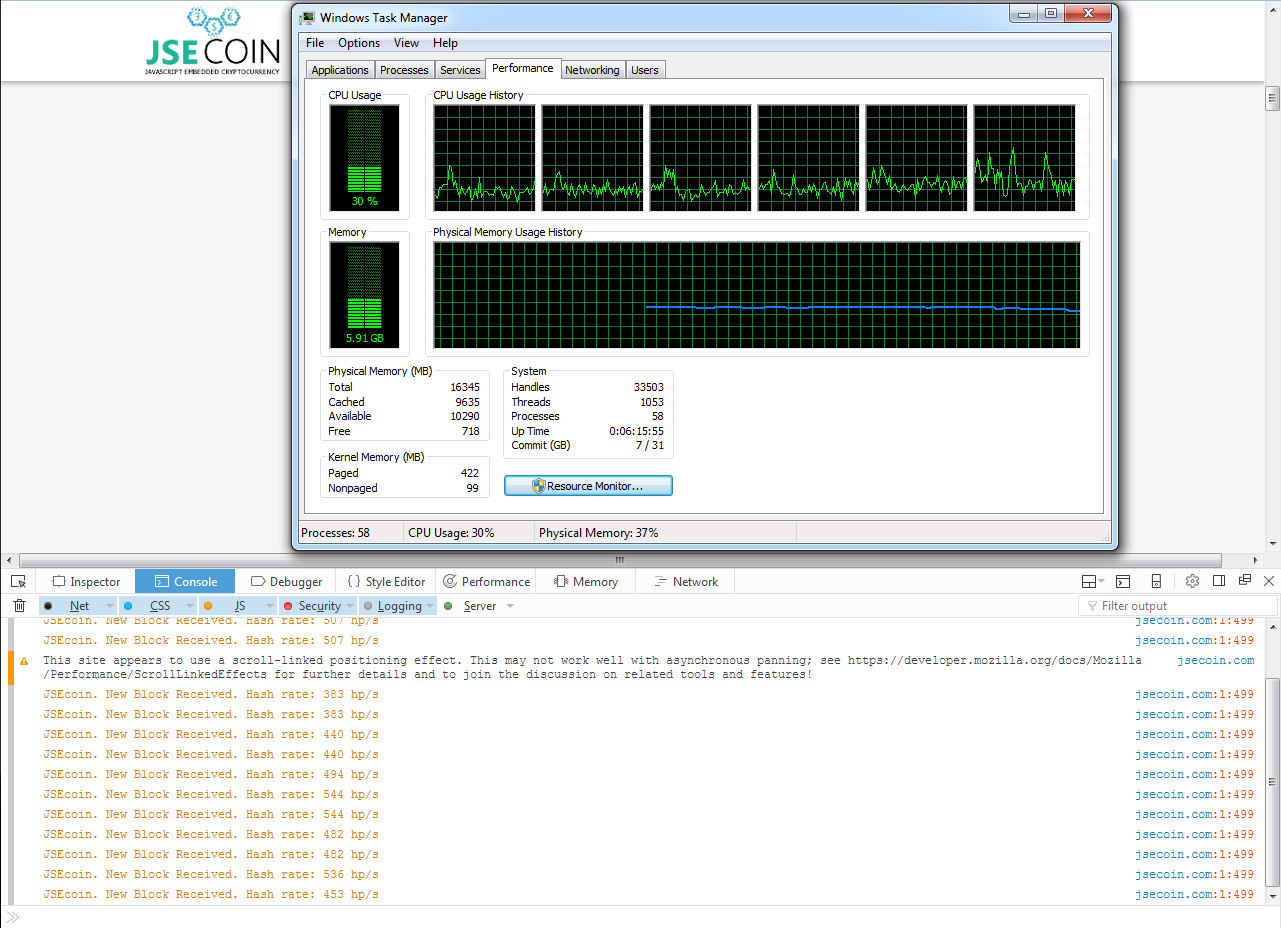Click the scroll-linked positioning warning message

[592, 668]
